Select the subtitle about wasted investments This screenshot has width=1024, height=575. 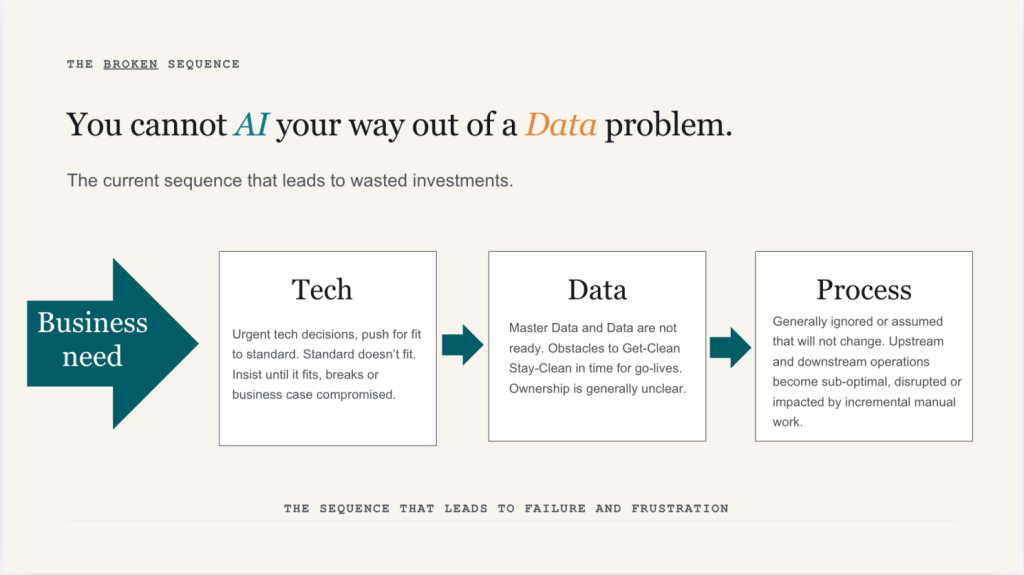point(290,180)
